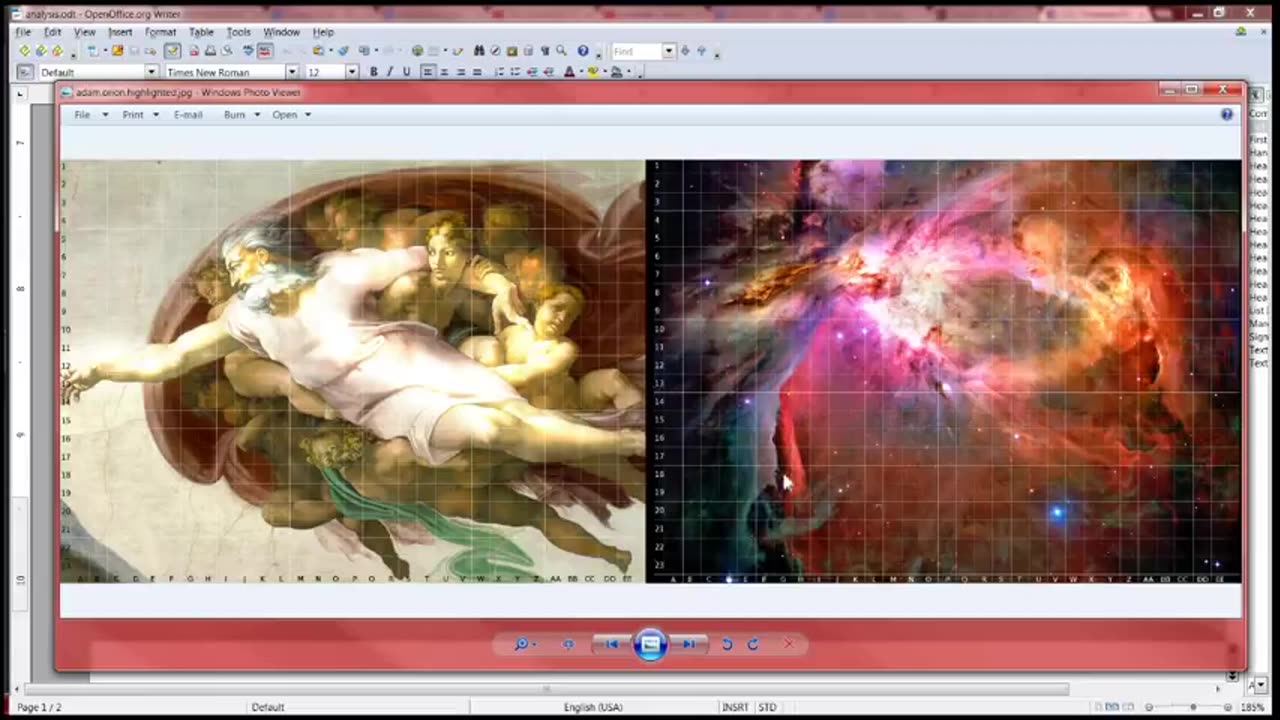Screen dimensions: 1280x720
Task: Toggle AutoSpellcheck icon
Action: [x=265, y=51]
